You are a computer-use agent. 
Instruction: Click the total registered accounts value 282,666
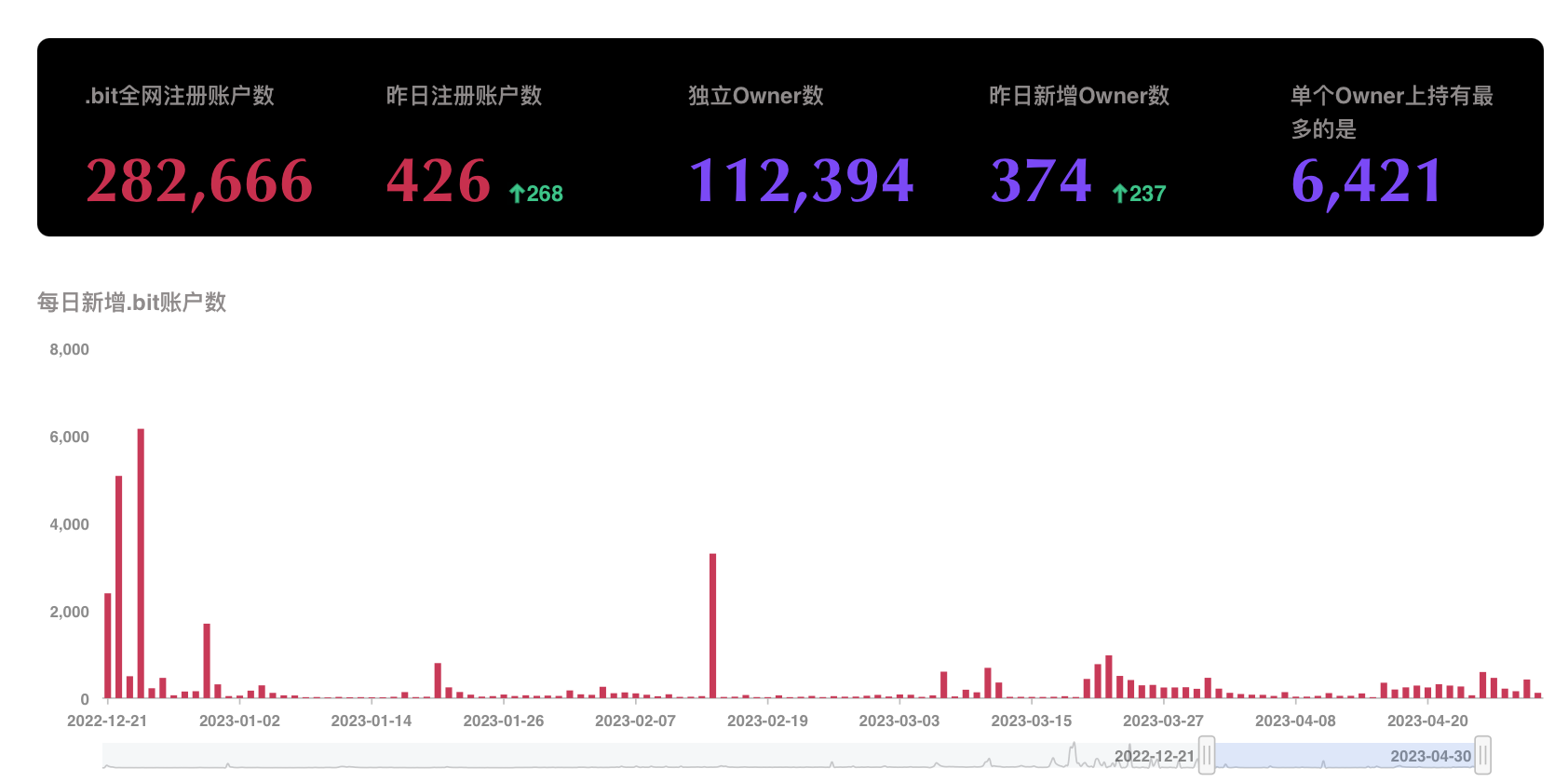coord(199,181)
